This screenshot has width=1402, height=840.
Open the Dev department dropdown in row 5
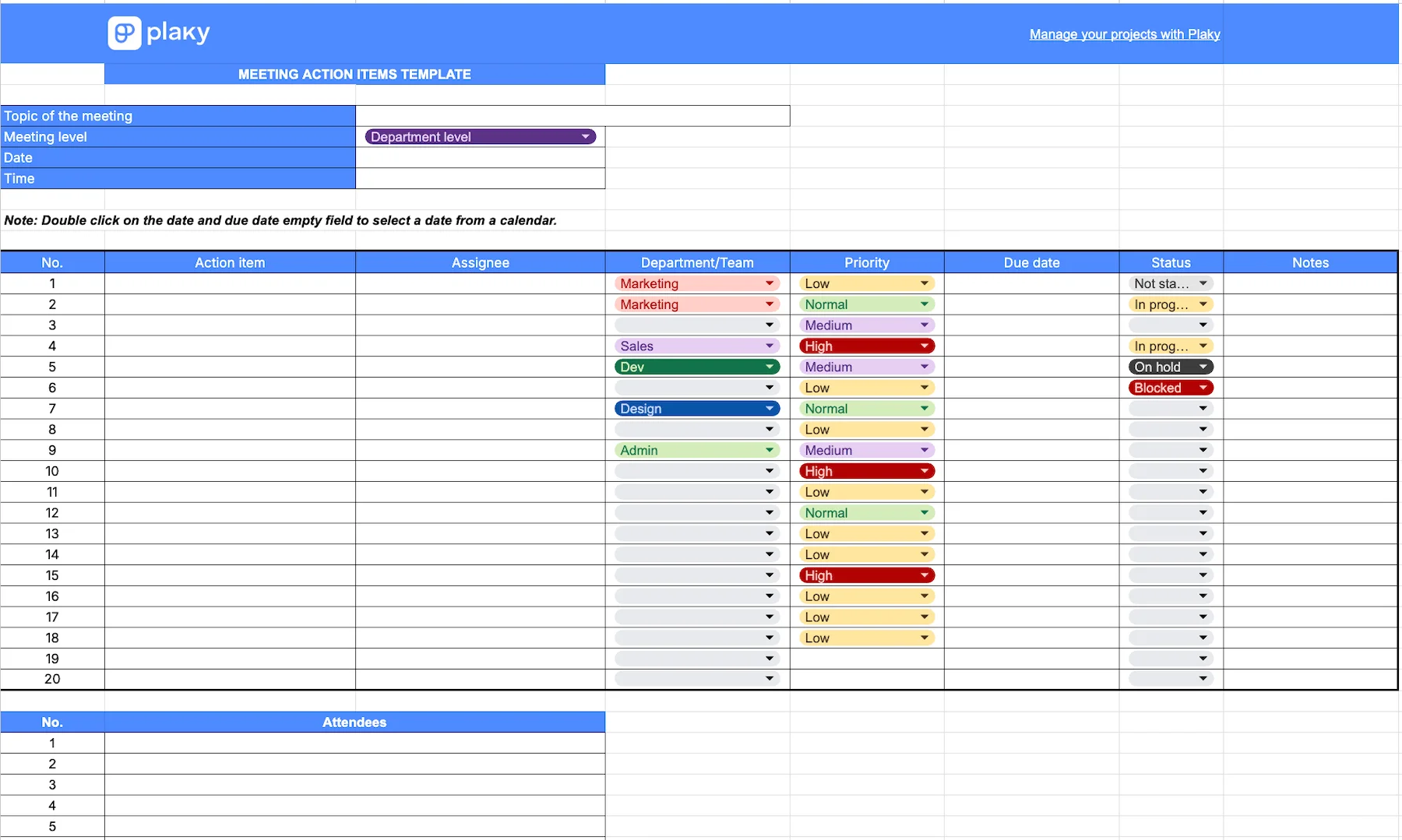tap(697, 367)
